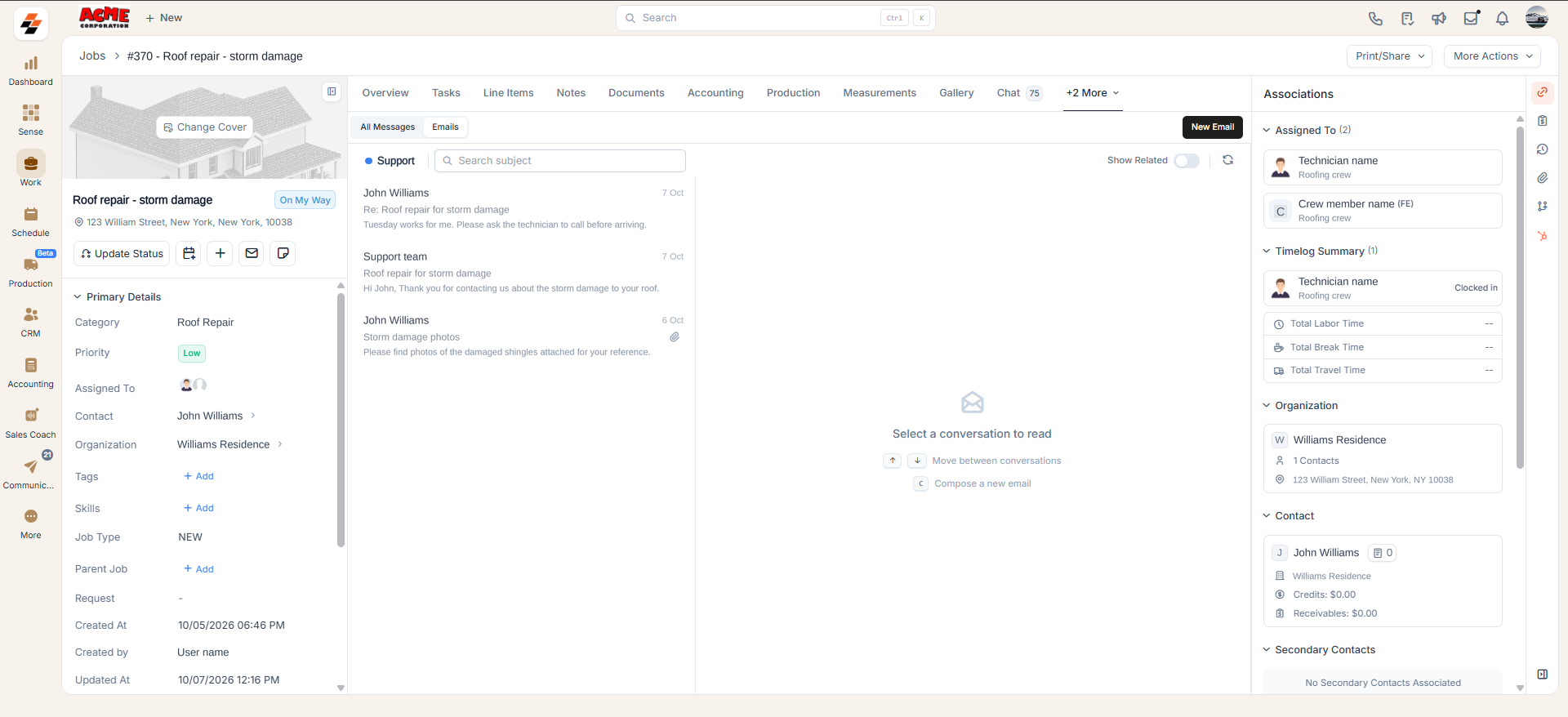Click the Search subject field
The height and width of the screenshot is (717, 1568).
click(x=560, y=161)
